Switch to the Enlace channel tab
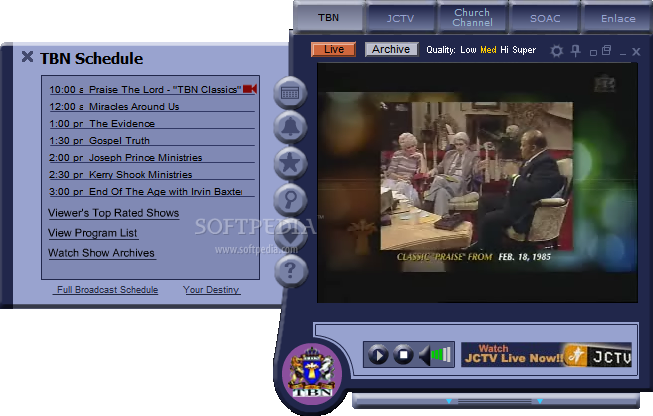The image size is (653, 416). click(618, 18)
